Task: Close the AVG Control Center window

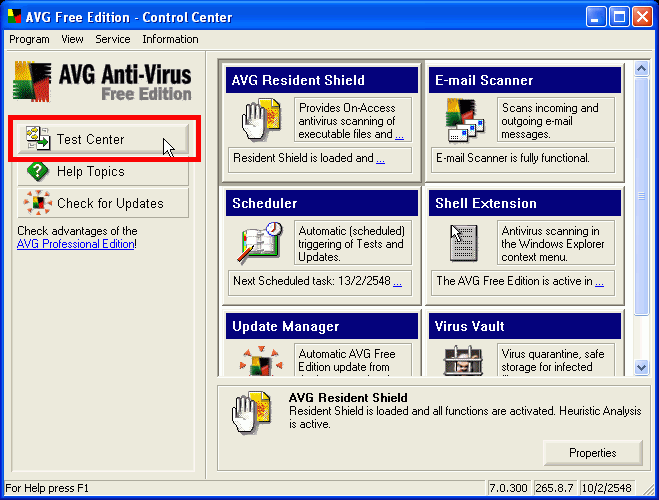Action: (643, 17)
